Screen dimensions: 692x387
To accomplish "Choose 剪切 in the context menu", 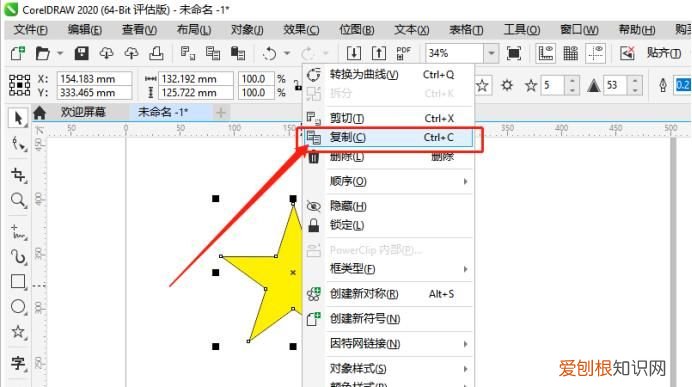I will pos(388,118).
